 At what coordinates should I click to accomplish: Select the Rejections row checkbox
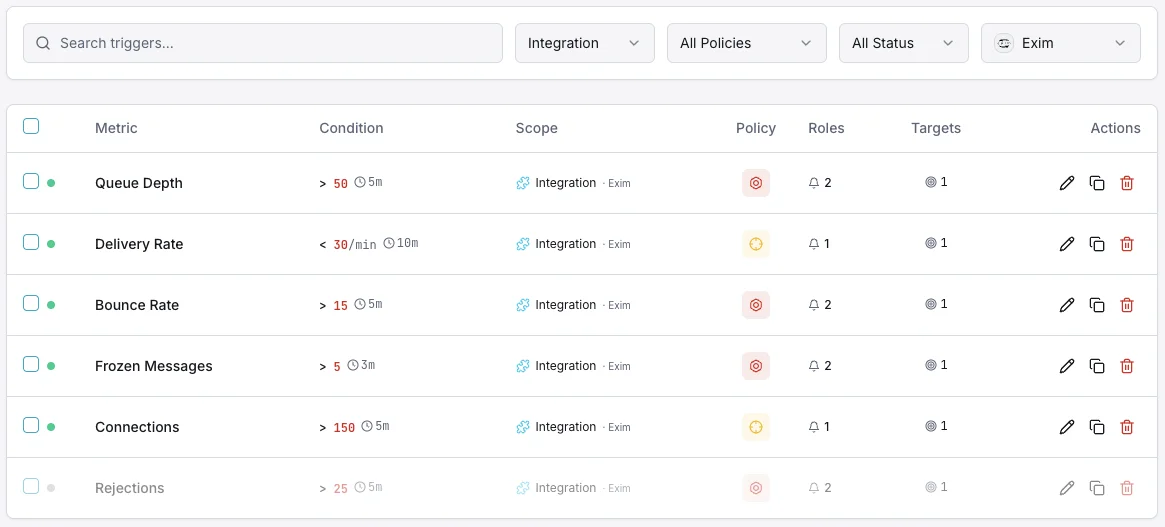pos(30,486)
